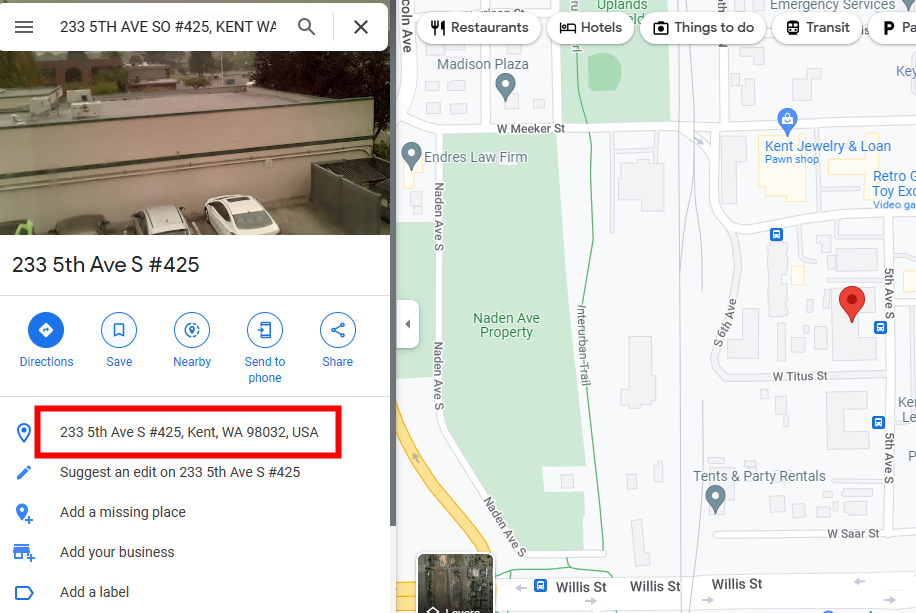Open the Layers satellite thumbnail

click(456, 584)
